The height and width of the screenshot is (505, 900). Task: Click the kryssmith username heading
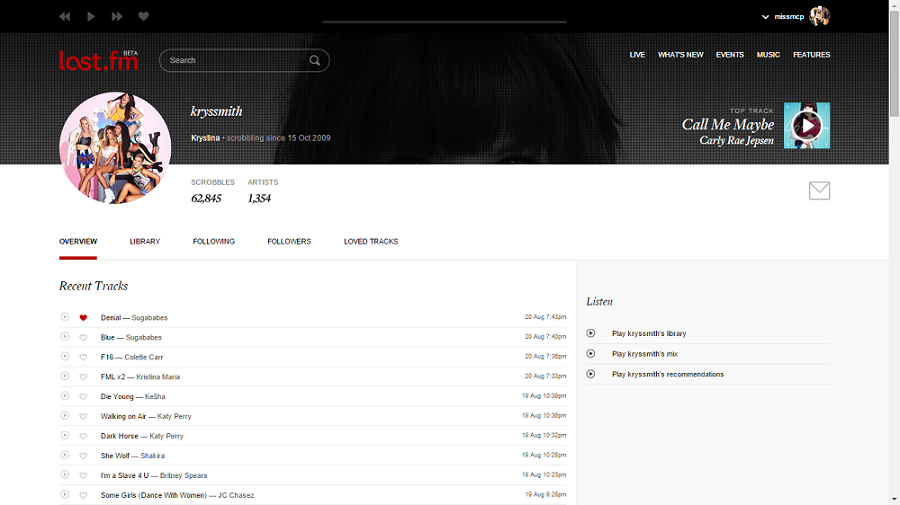(216, 111)
